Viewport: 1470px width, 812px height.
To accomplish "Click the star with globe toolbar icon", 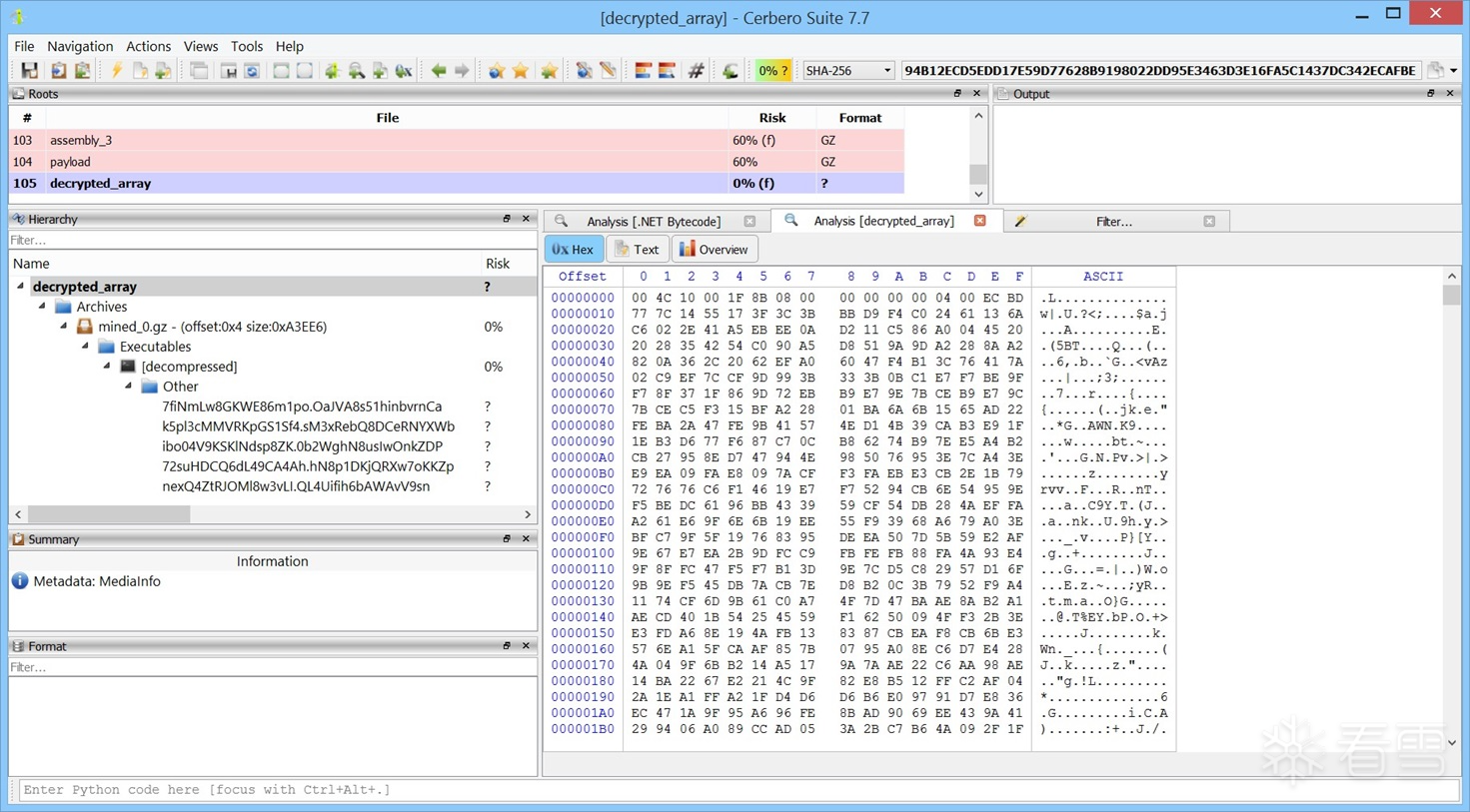I will 497,71.
